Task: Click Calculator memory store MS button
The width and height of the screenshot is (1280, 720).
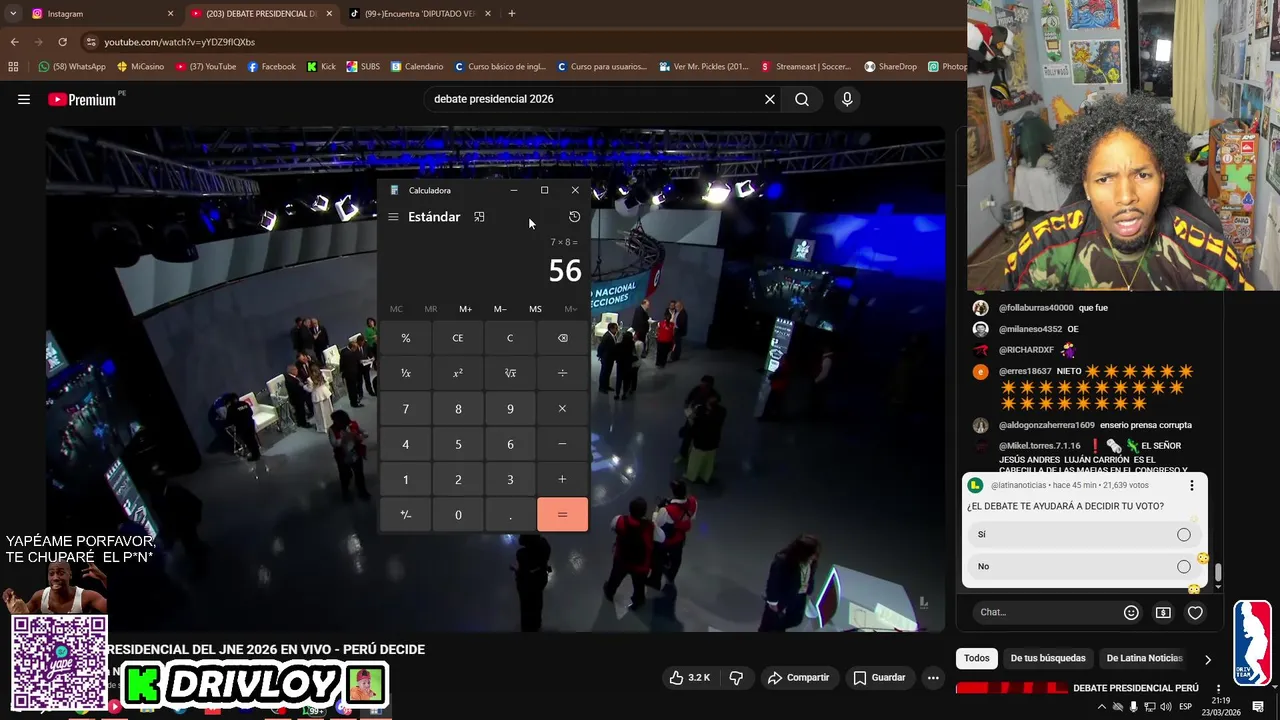Action: pyautogui.click(x=535, y=309)
